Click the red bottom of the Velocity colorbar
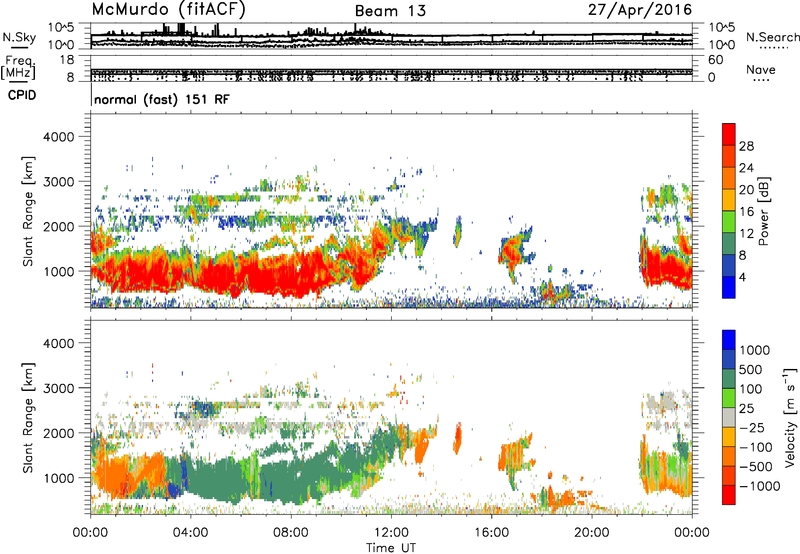Image resolution: width=800 pixels, height=554 pixels. 729,495
